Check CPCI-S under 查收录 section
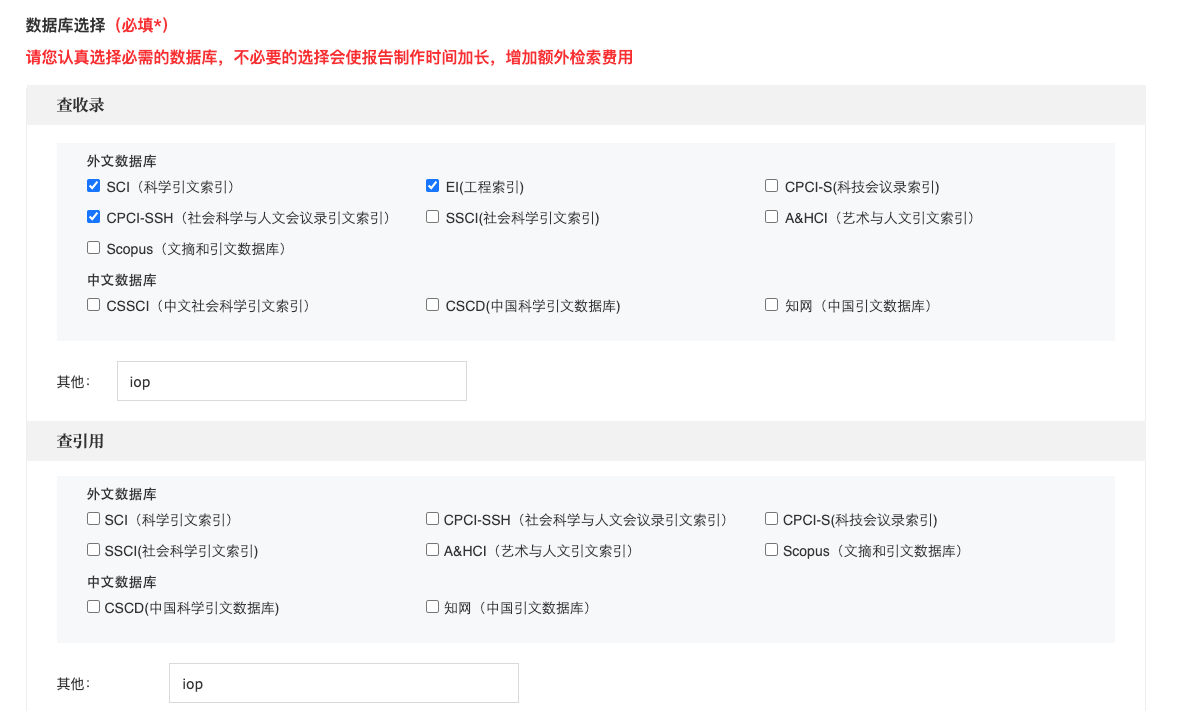The image size is (1178, 711). click(771, 186)
